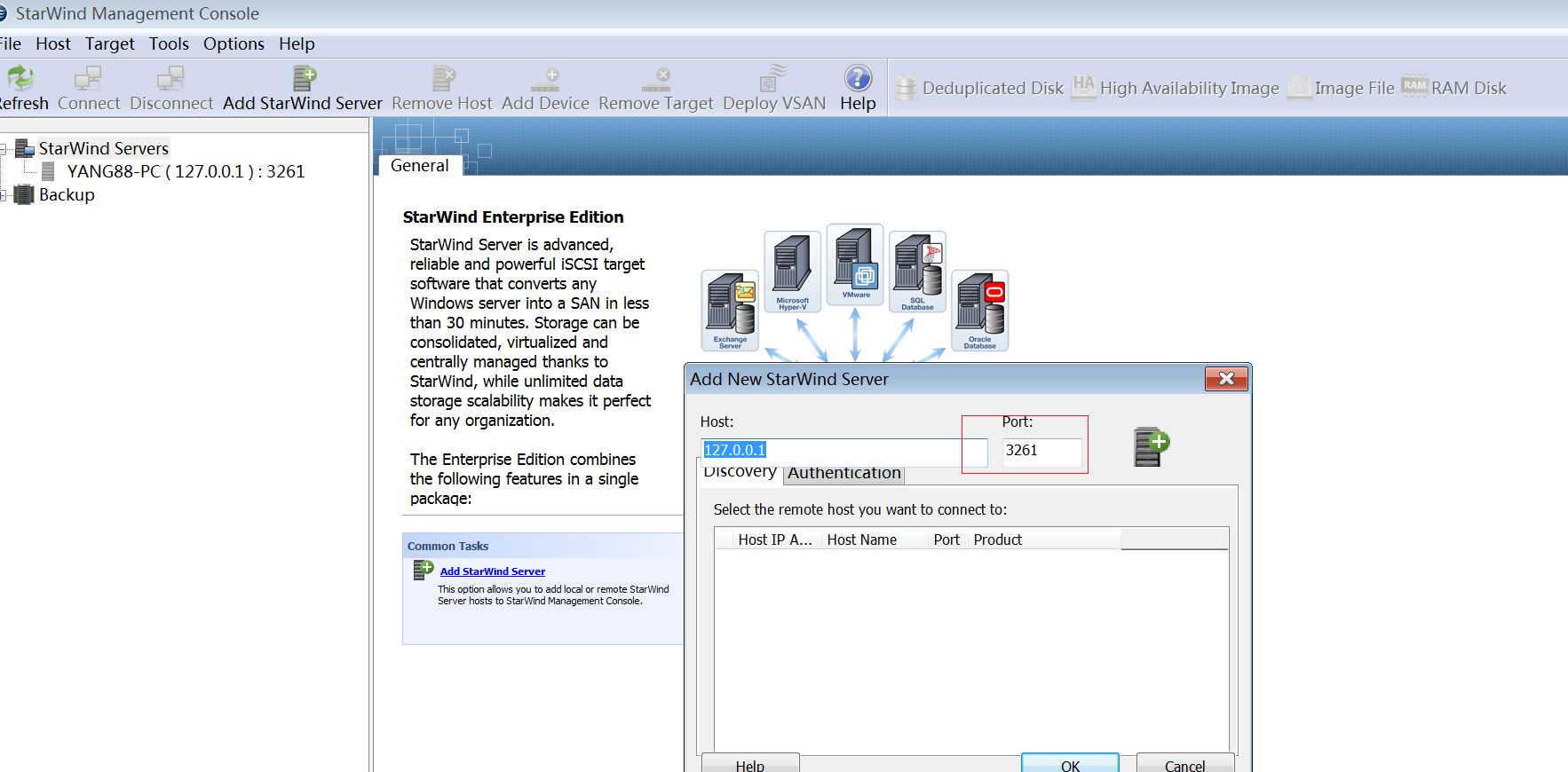Click the High Availability Image icon
1568x772 pixels.
pyautogui.click(x=1083, y=87)
